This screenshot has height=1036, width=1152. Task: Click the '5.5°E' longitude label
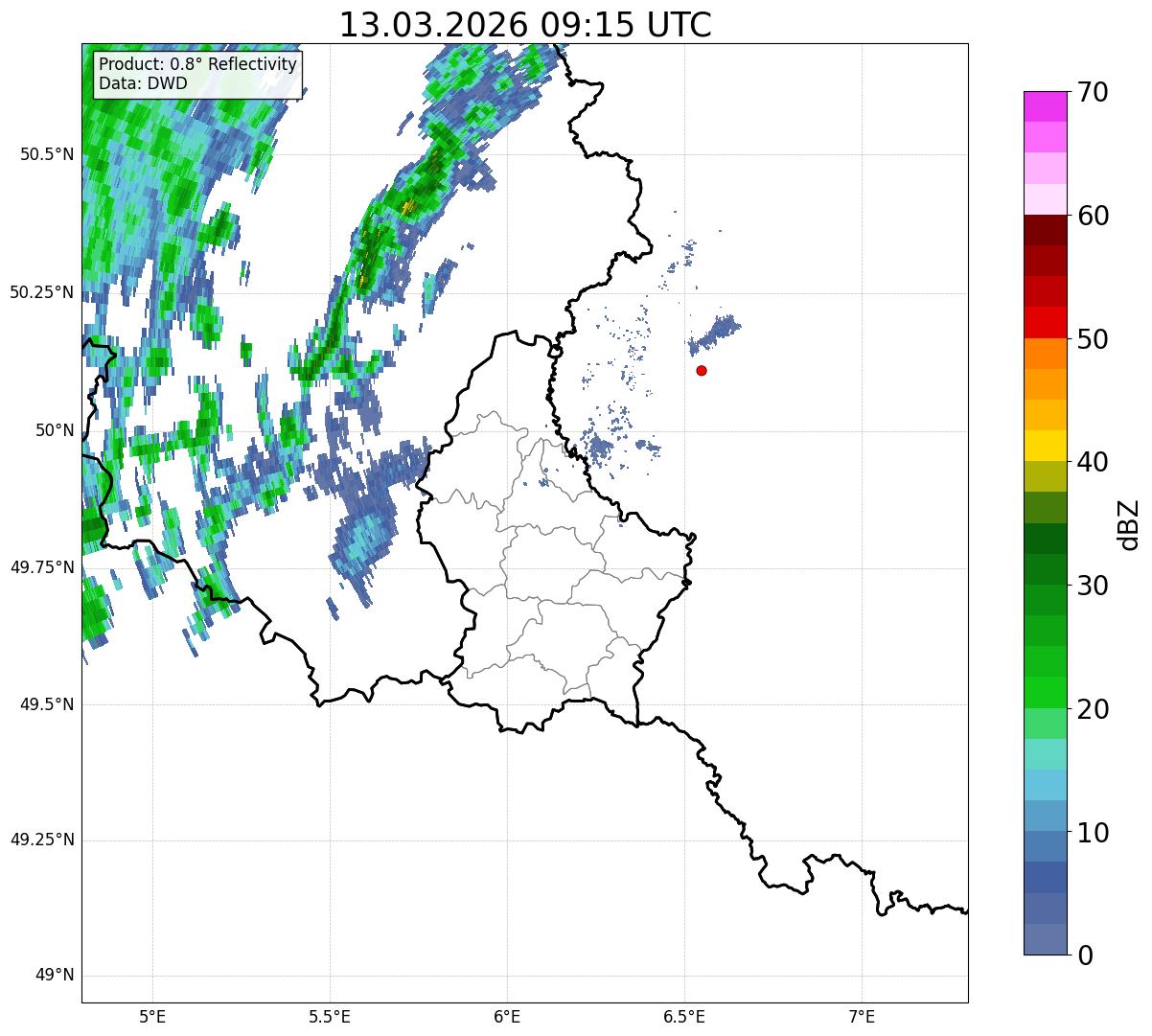click(x=331, y=1017)
